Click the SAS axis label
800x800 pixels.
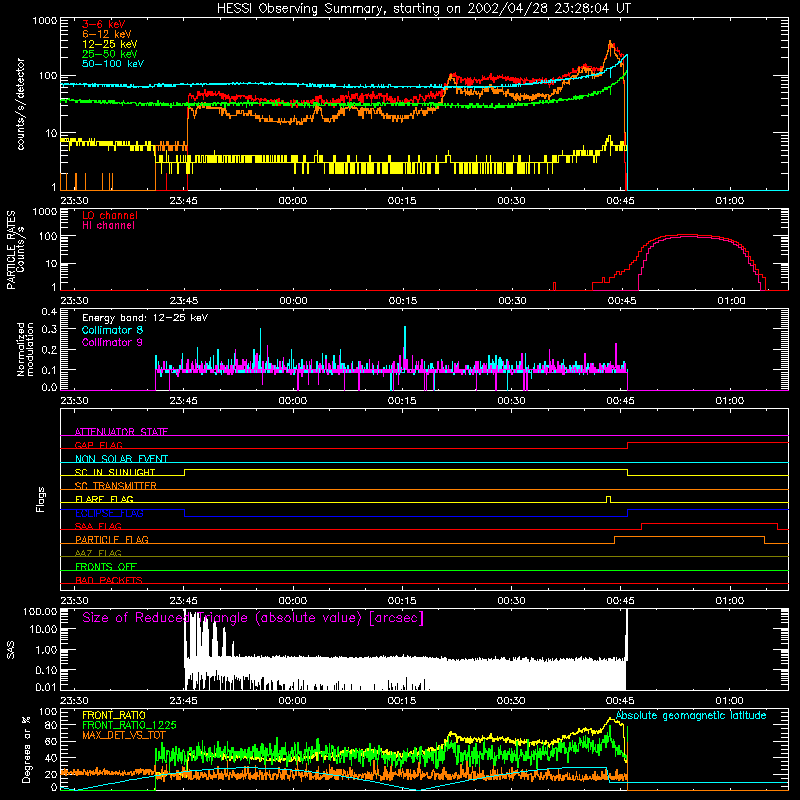coord(11,649)
